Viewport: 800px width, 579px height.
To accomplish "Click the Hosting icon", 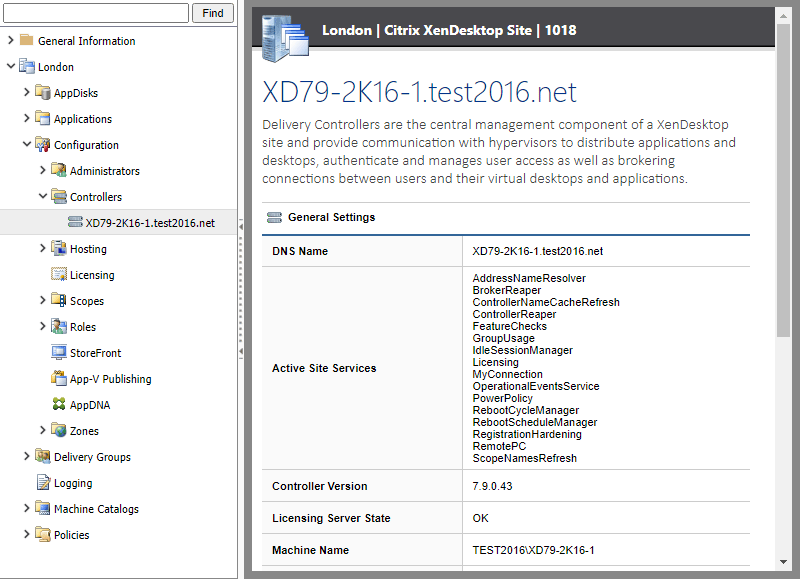I will 59,248.
